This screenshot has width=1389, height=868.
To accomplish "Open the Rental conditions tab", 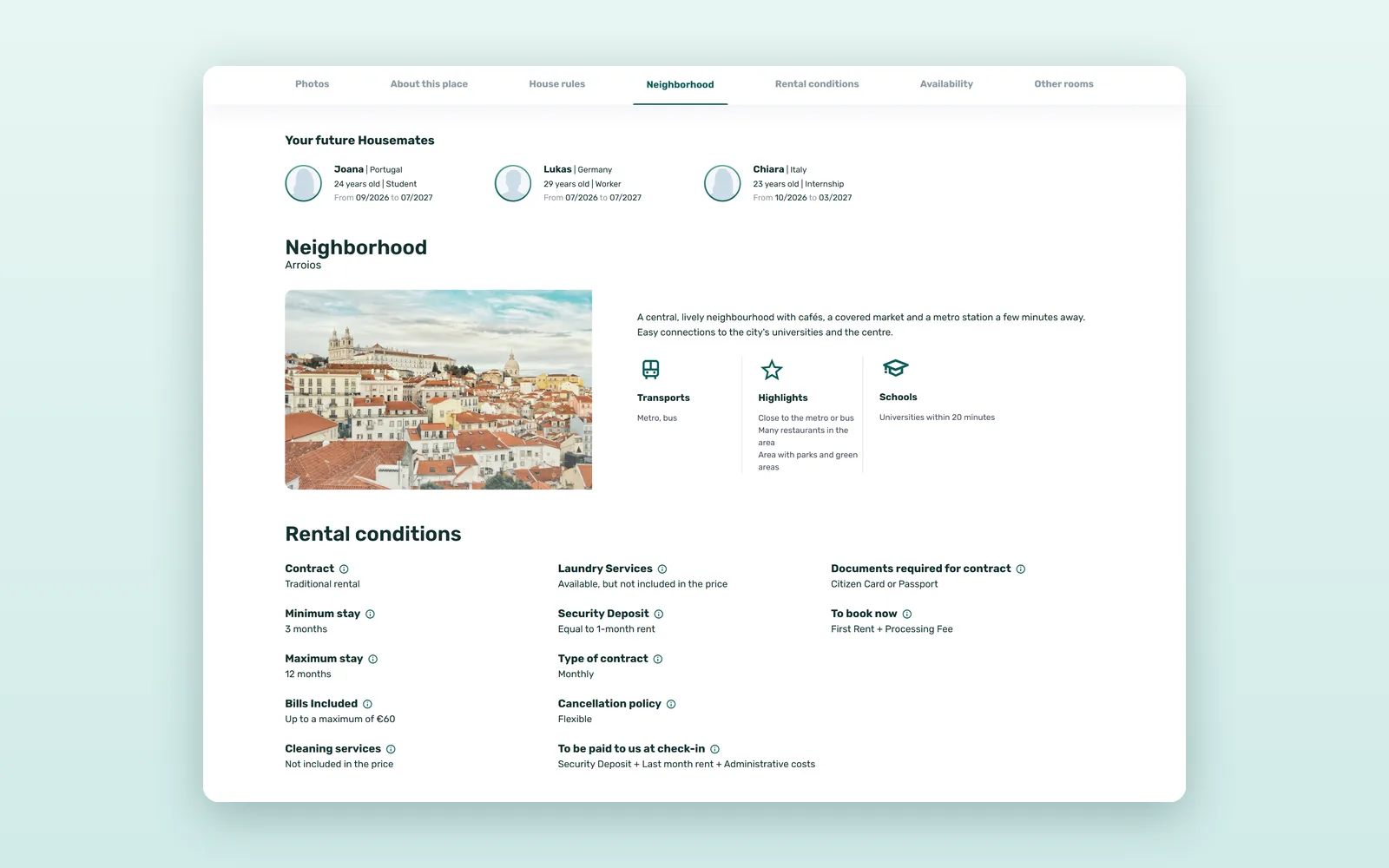I will (x=817, y=84).
